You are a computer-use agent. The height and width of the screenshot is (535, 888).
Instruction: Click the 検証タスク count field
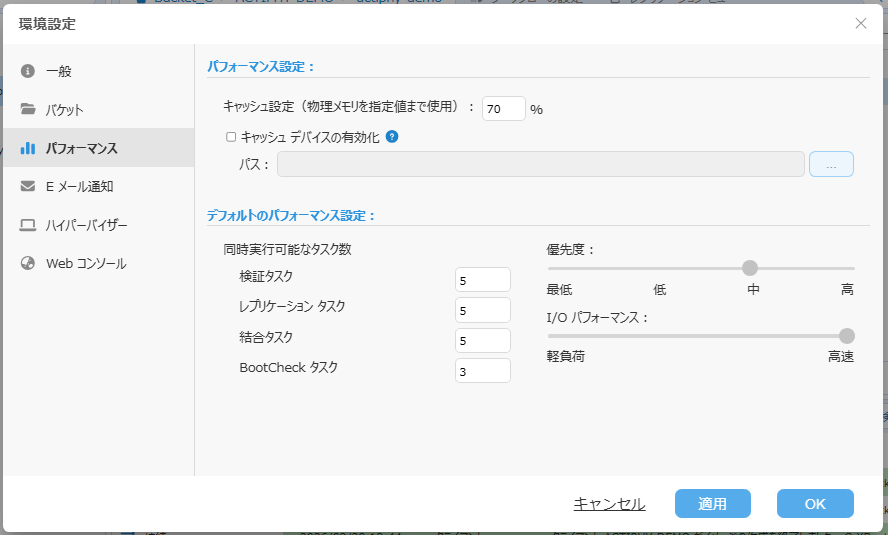coord(483,280)
